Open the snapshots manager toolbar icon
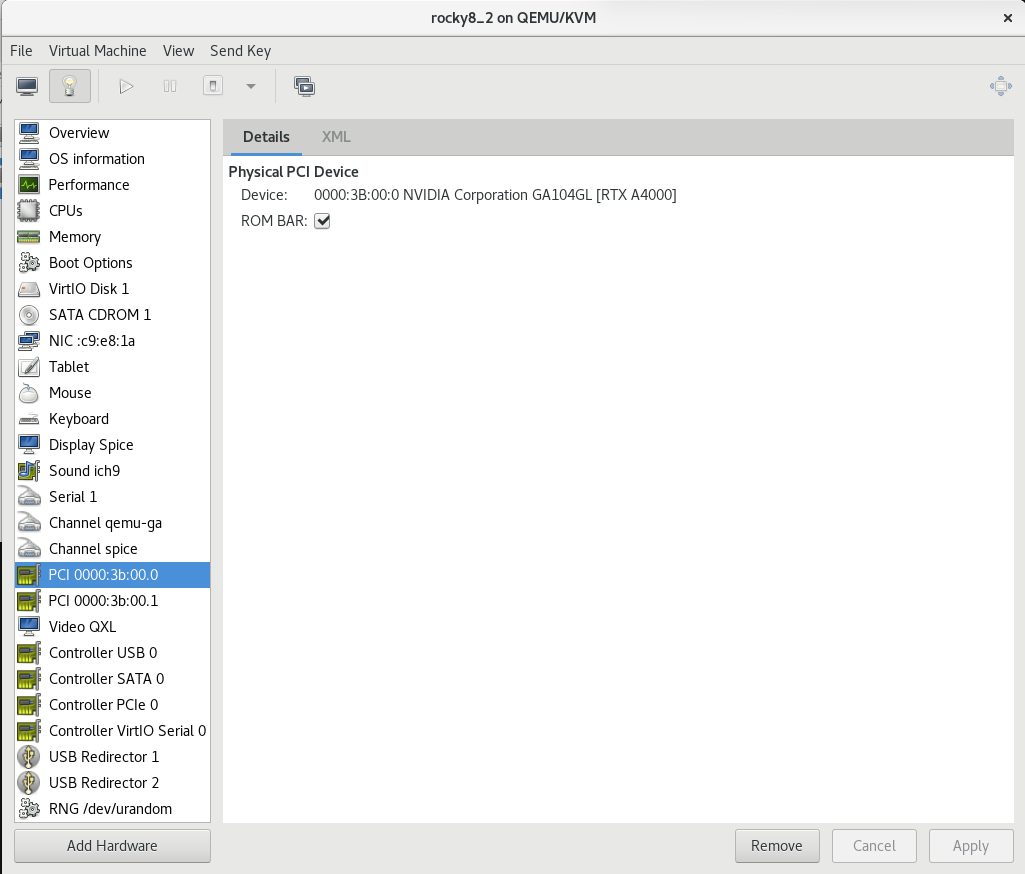Image resolution: width=1025 pixels, height=874 pixels. pyautogui.click(x=304, y=86)
